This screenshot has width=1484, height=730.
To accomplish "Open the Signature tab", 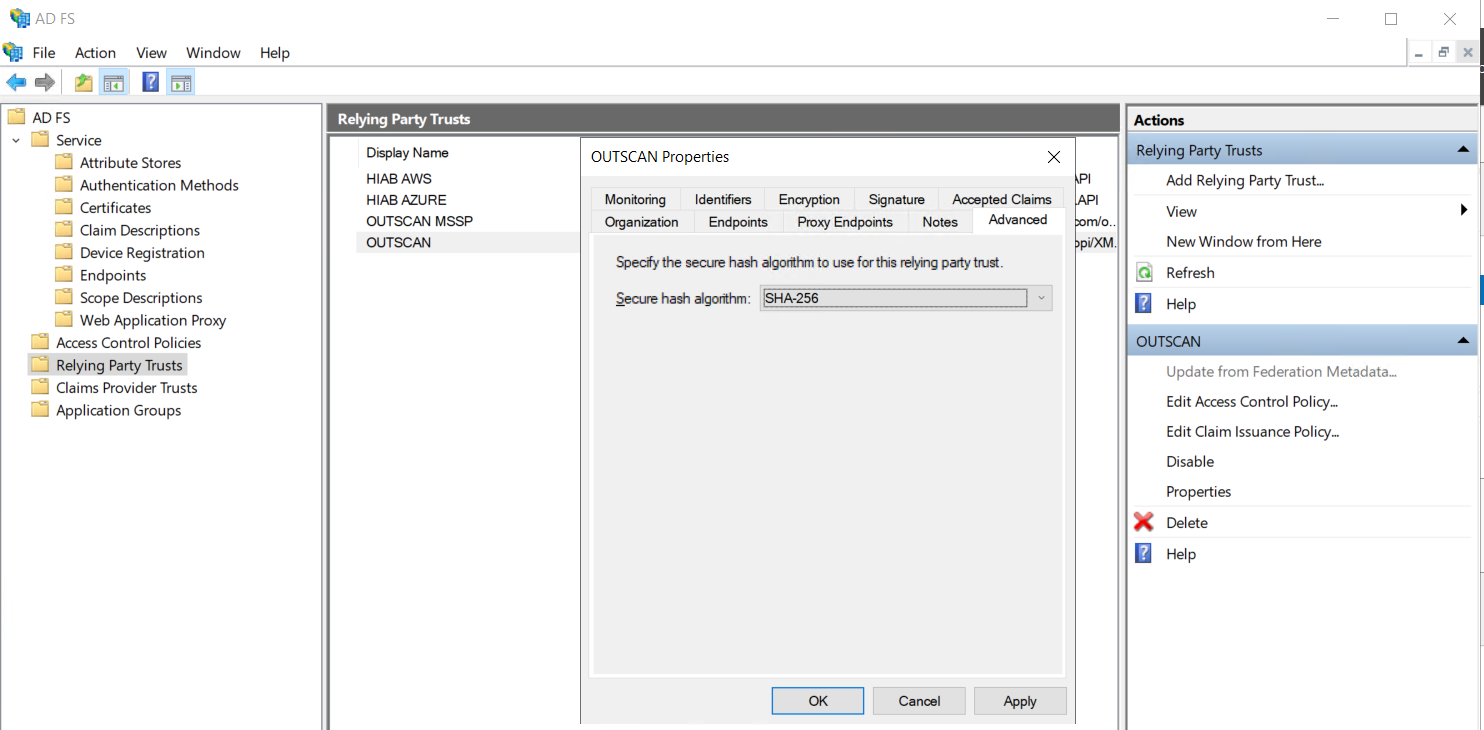I will 896,199.
